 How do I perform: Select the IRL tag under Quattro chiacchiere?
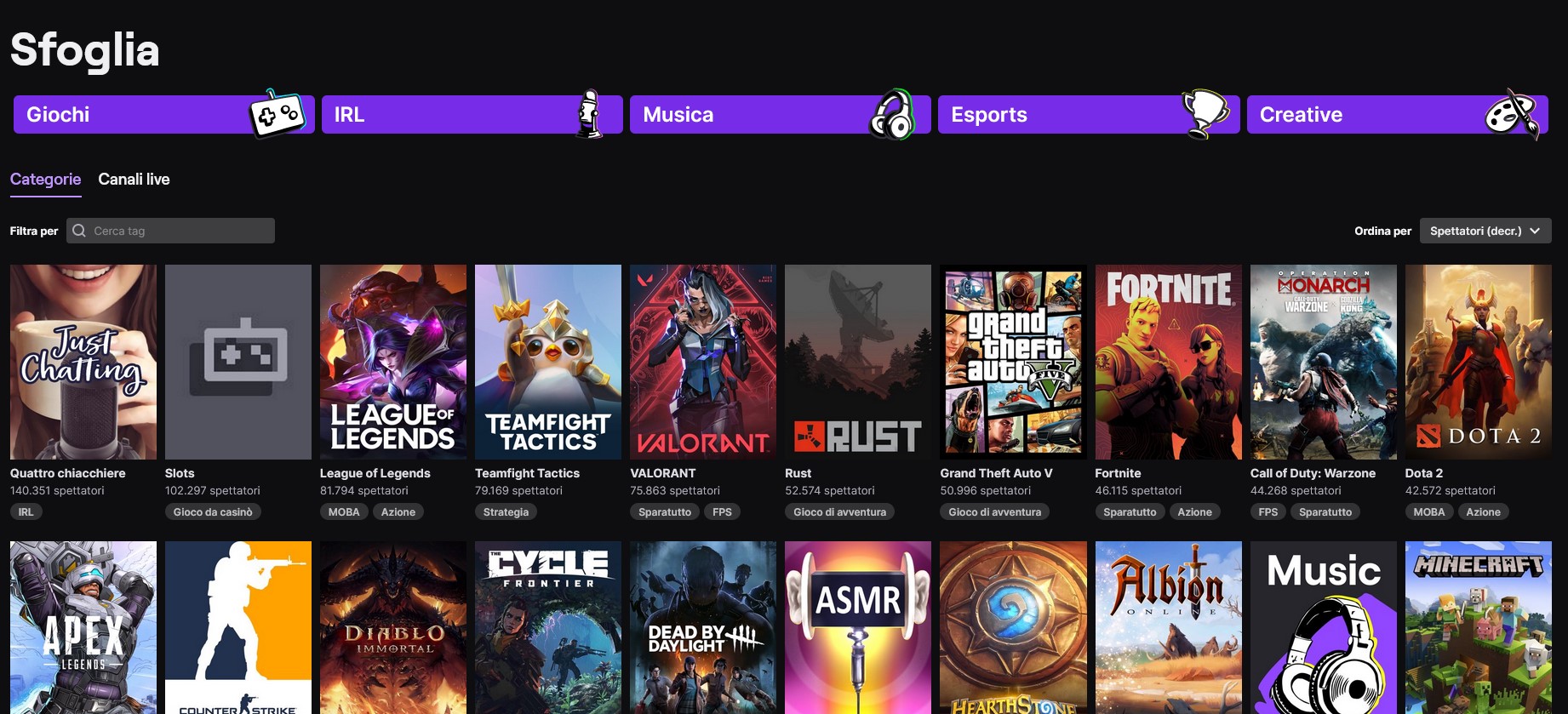[26, 511]
